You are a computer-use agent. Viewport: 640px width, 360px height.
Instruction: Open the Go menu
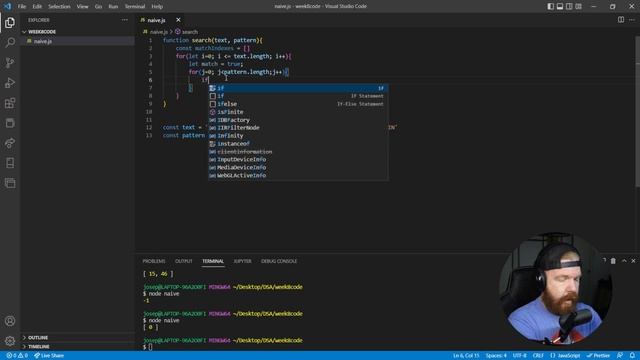point(98,7)
